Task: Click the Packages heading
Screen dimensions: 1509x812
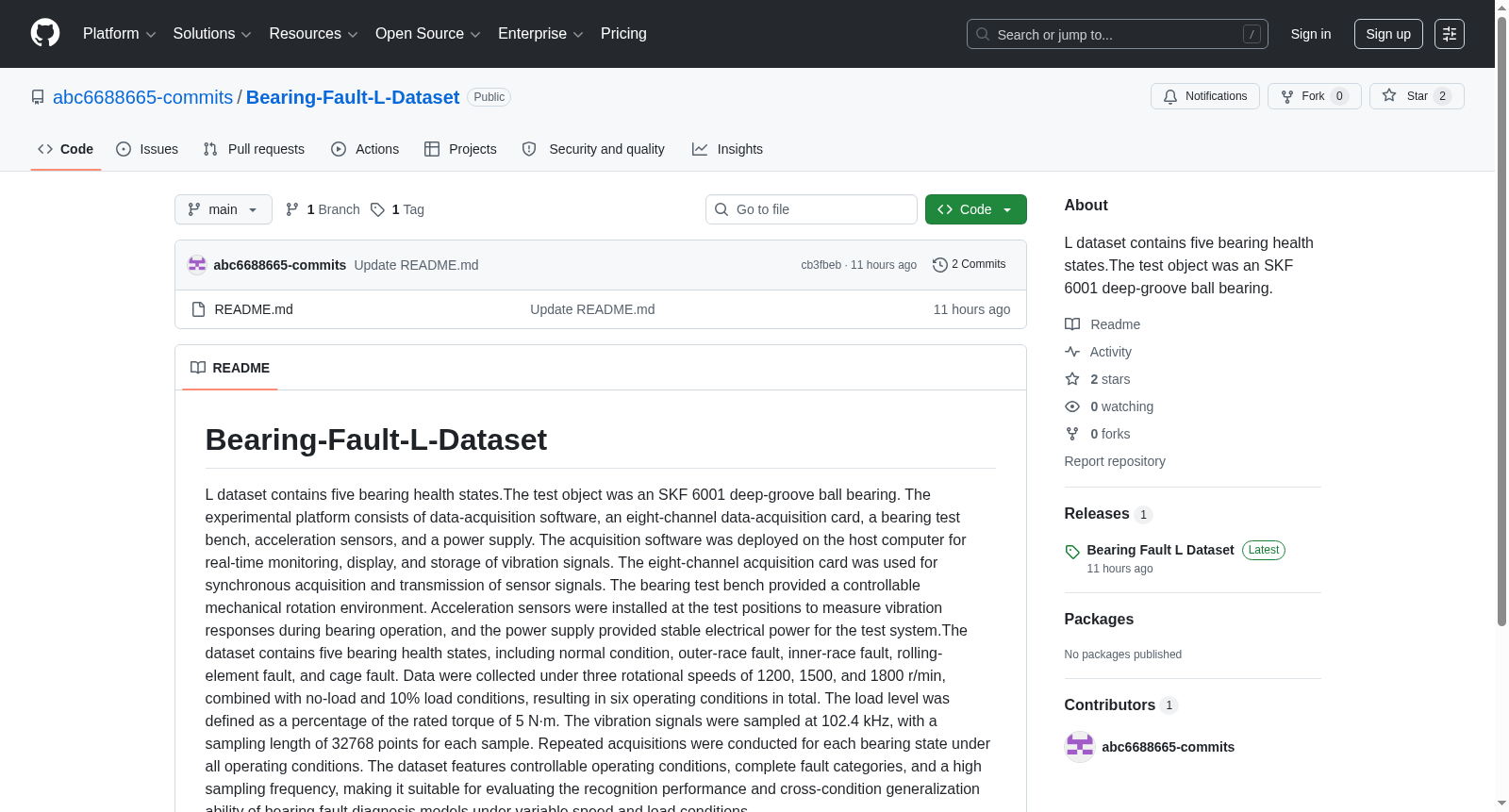Action: pos(1099,620)
